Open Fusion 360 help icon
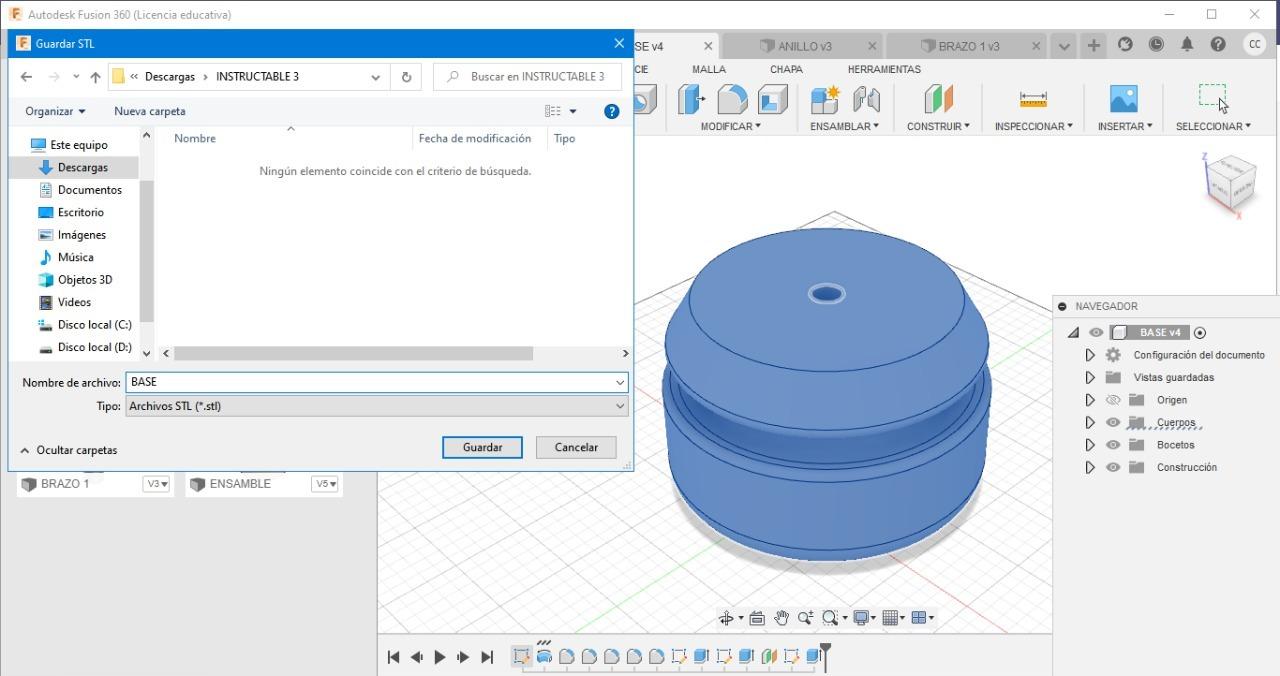1280x676 pixels. (1218, 45)
